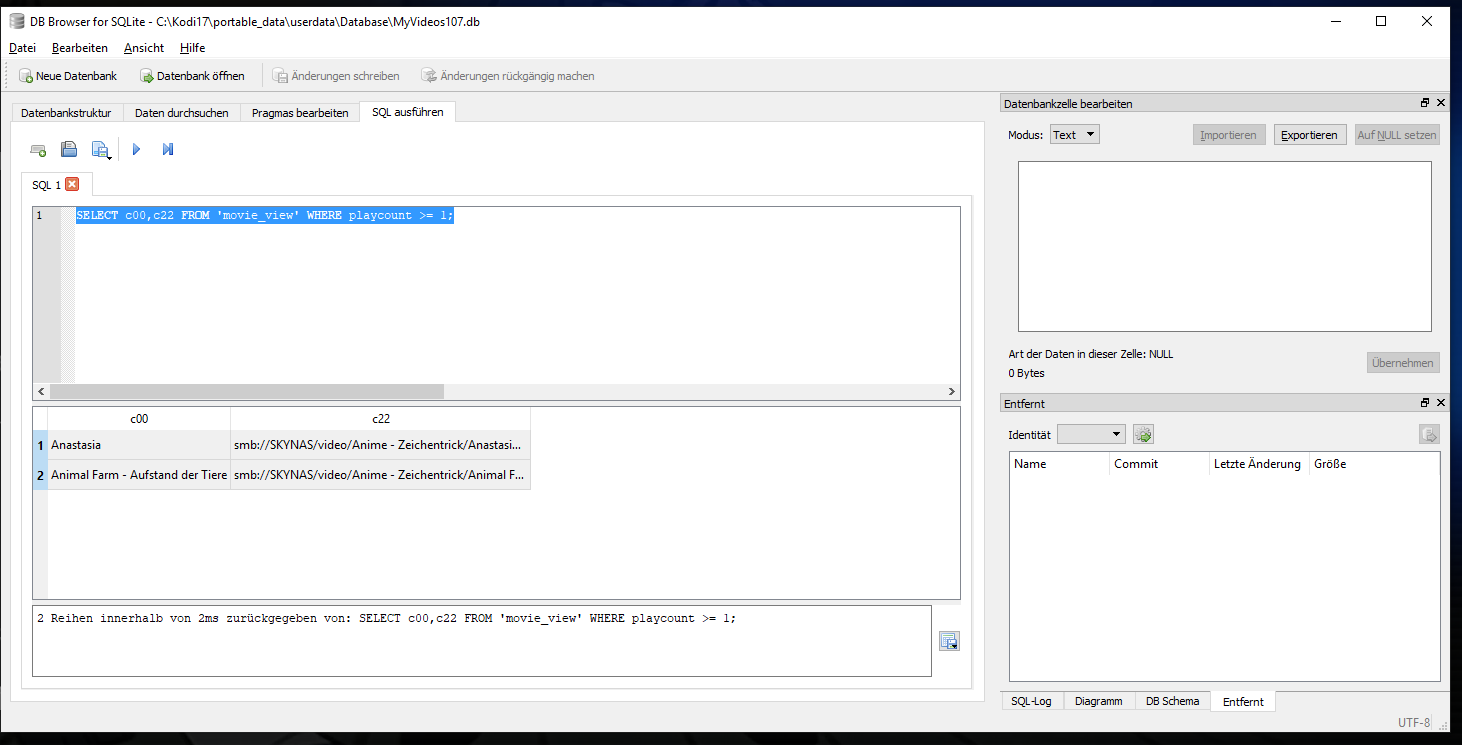
Task: Select the Anastasia cell
Action: (139, 445)
